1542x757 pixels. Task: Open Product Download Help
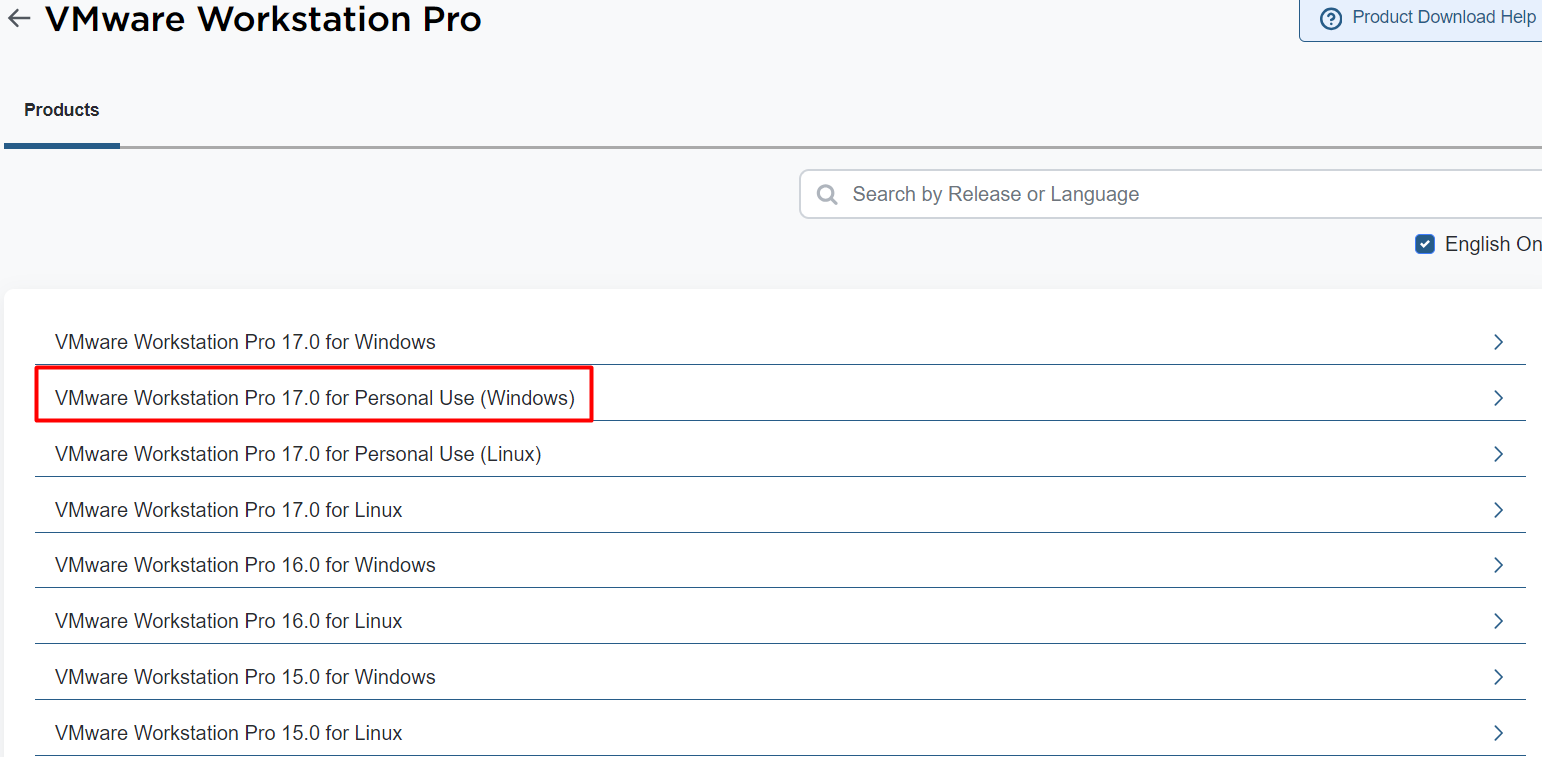coord(1443,18)
